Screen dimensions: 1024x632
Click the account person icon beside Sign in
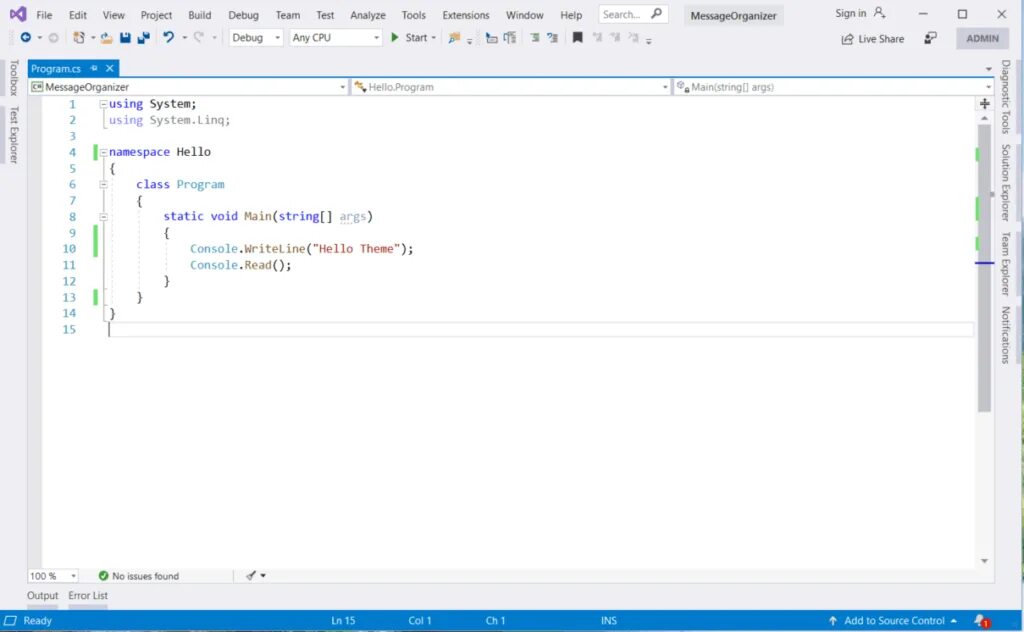880,12
